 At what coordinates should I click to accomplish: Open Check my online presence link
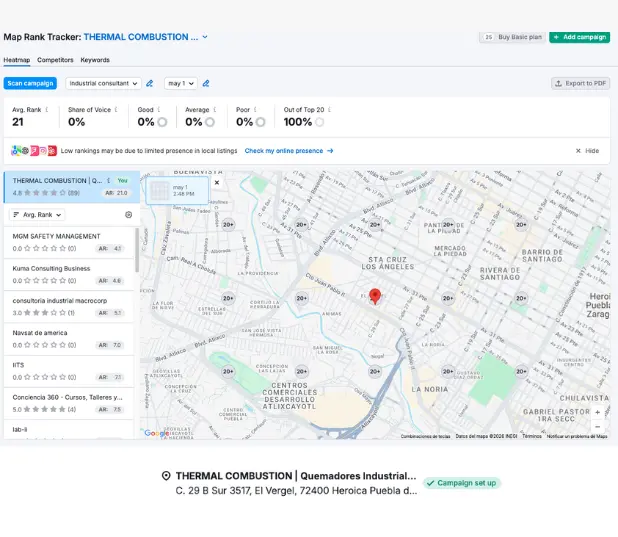(x=289, y=151)
